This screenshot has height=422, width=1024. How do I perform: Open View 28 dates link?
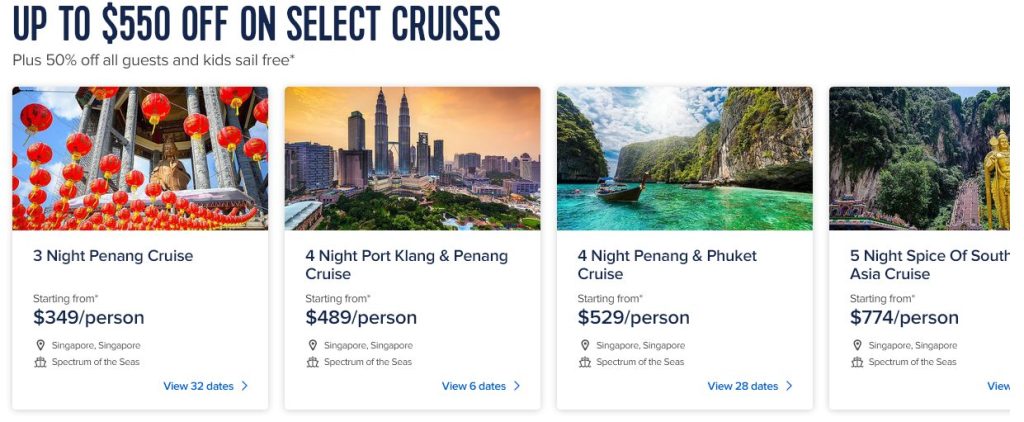point(742,386)
